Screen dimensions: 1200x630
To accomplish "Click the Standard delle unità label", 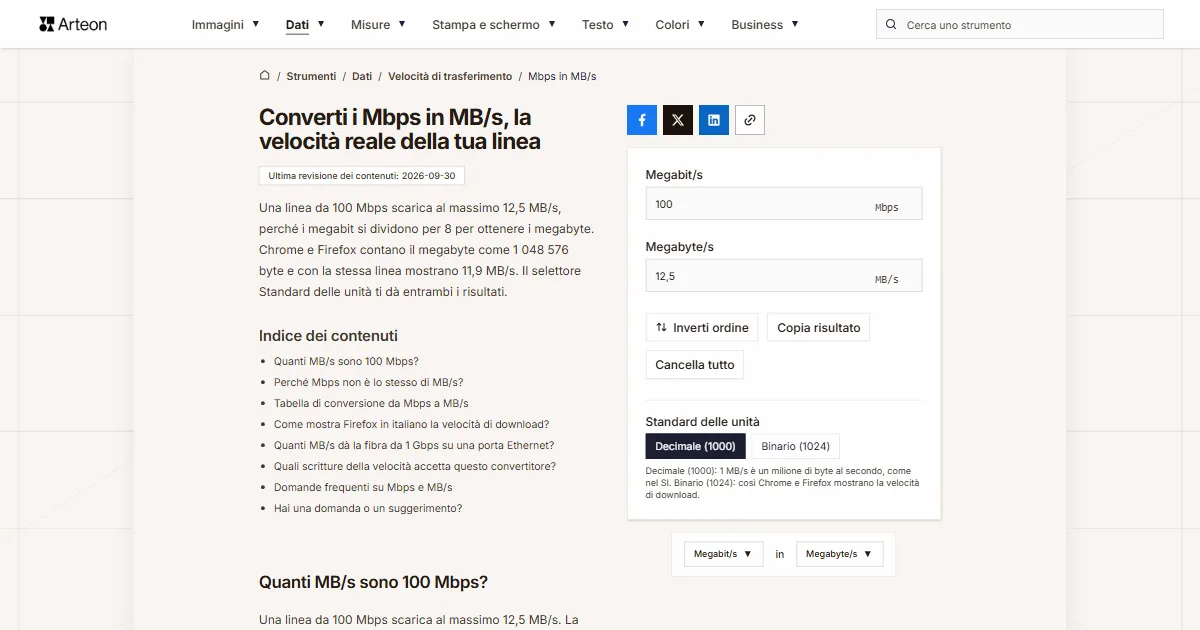I will [702, 422].
